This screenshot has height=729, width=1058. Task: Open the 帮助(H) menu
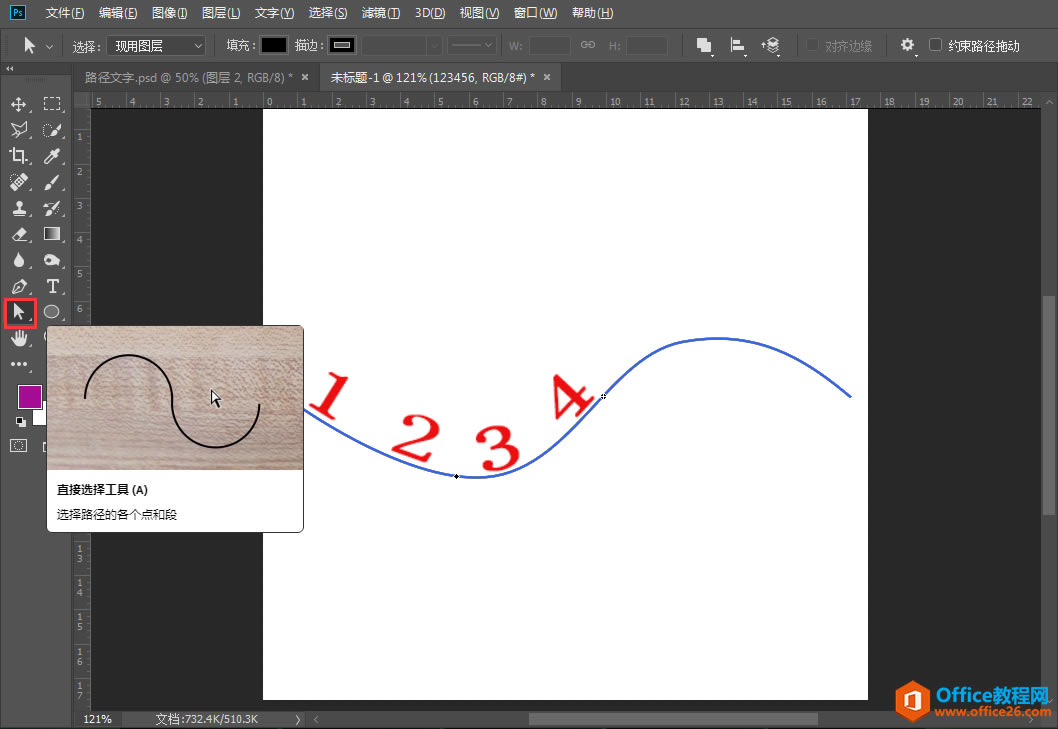point(592,13)
